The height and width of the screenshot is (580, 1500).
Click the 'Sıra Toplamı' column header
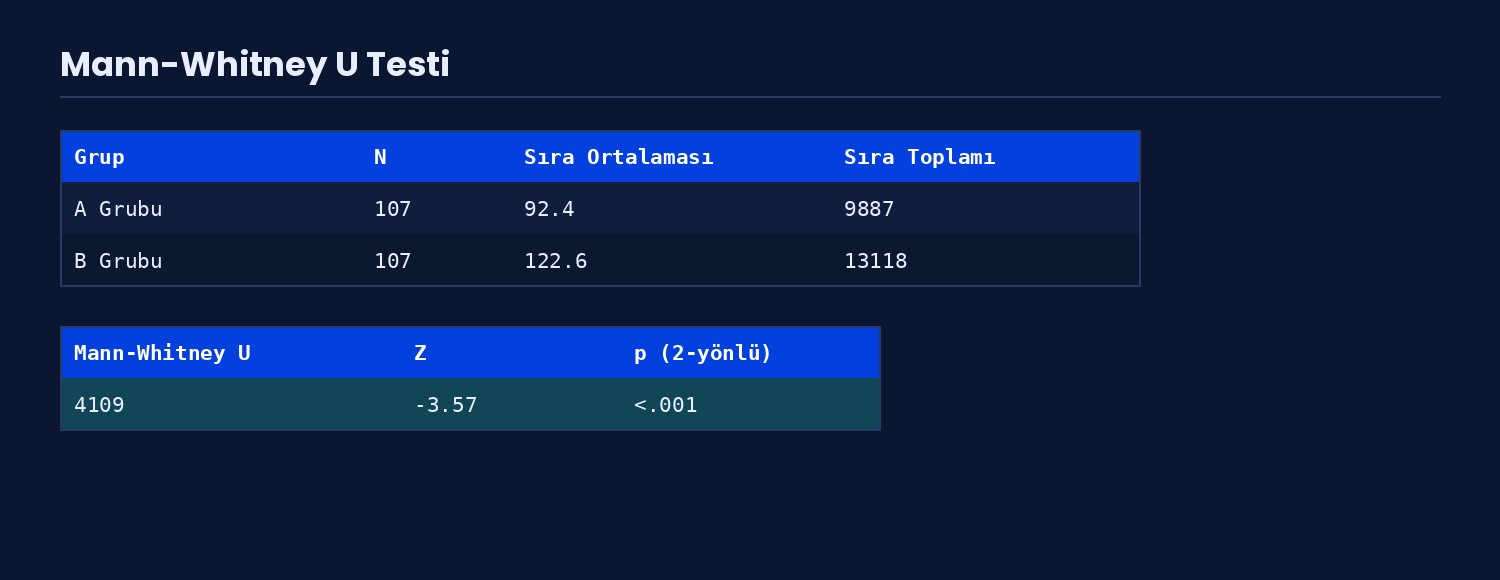[x=920, y=157]
